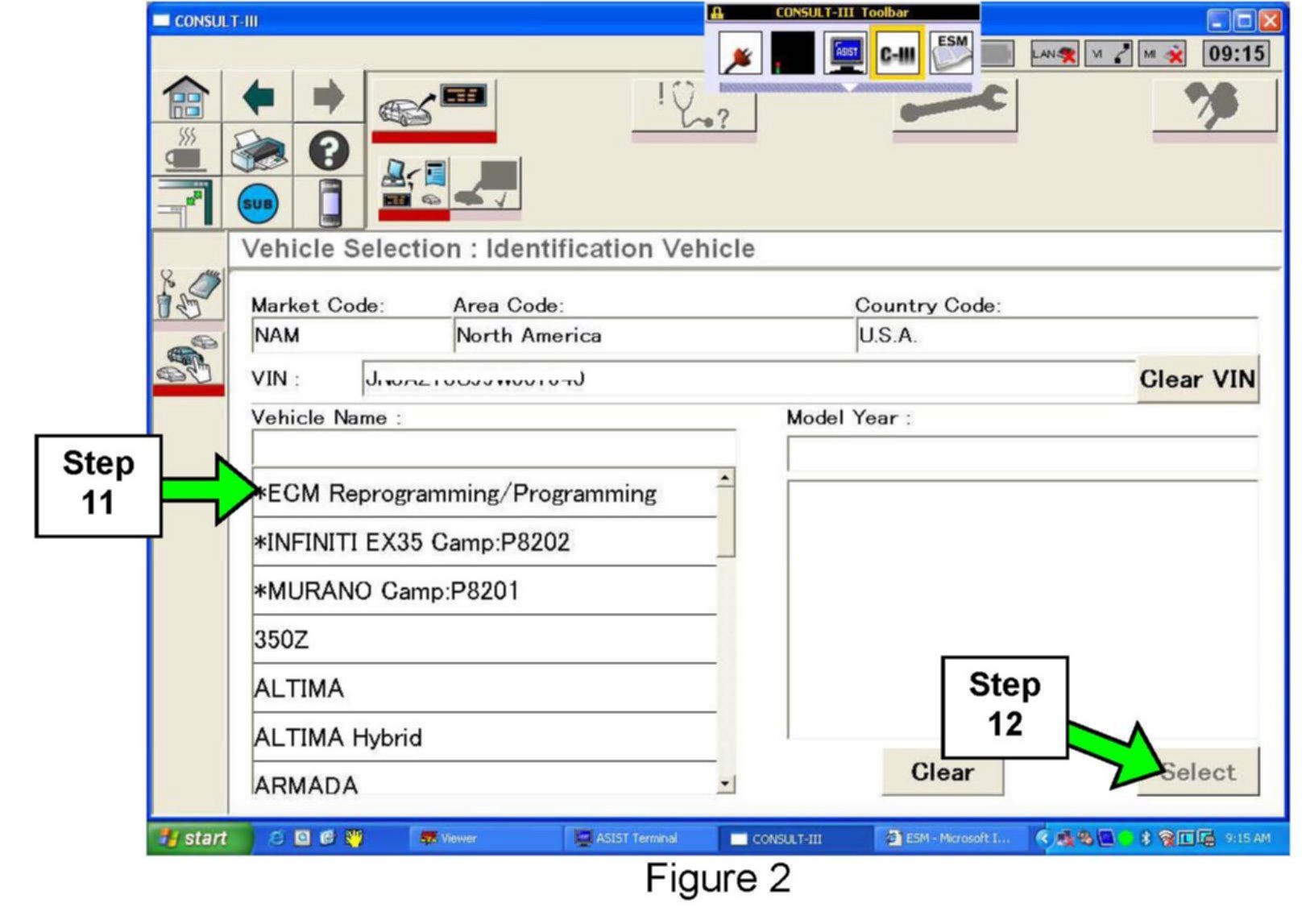Click the Clear button
The height and width of the screenshot is (924, 1306).
942,772
